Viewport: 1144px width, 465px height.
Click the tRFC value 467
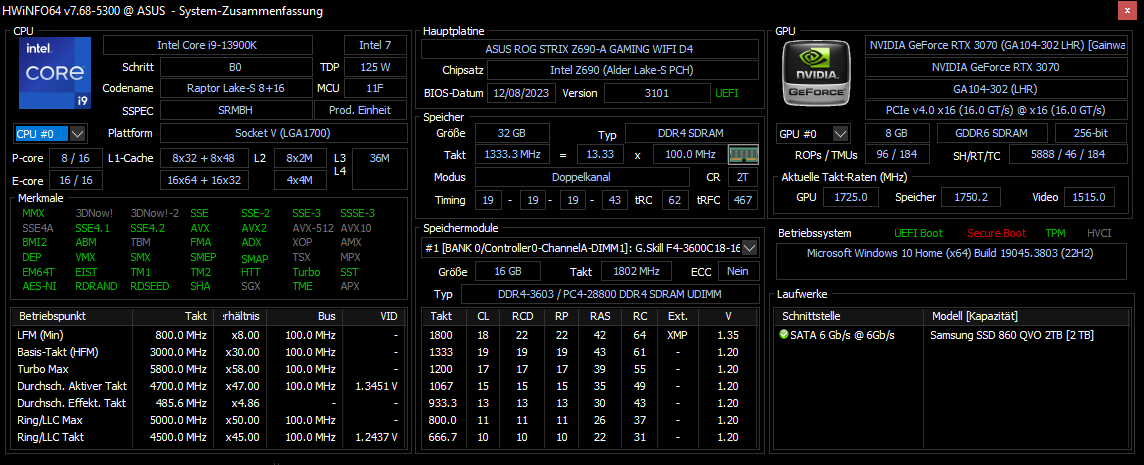click(x=743, y=199)
